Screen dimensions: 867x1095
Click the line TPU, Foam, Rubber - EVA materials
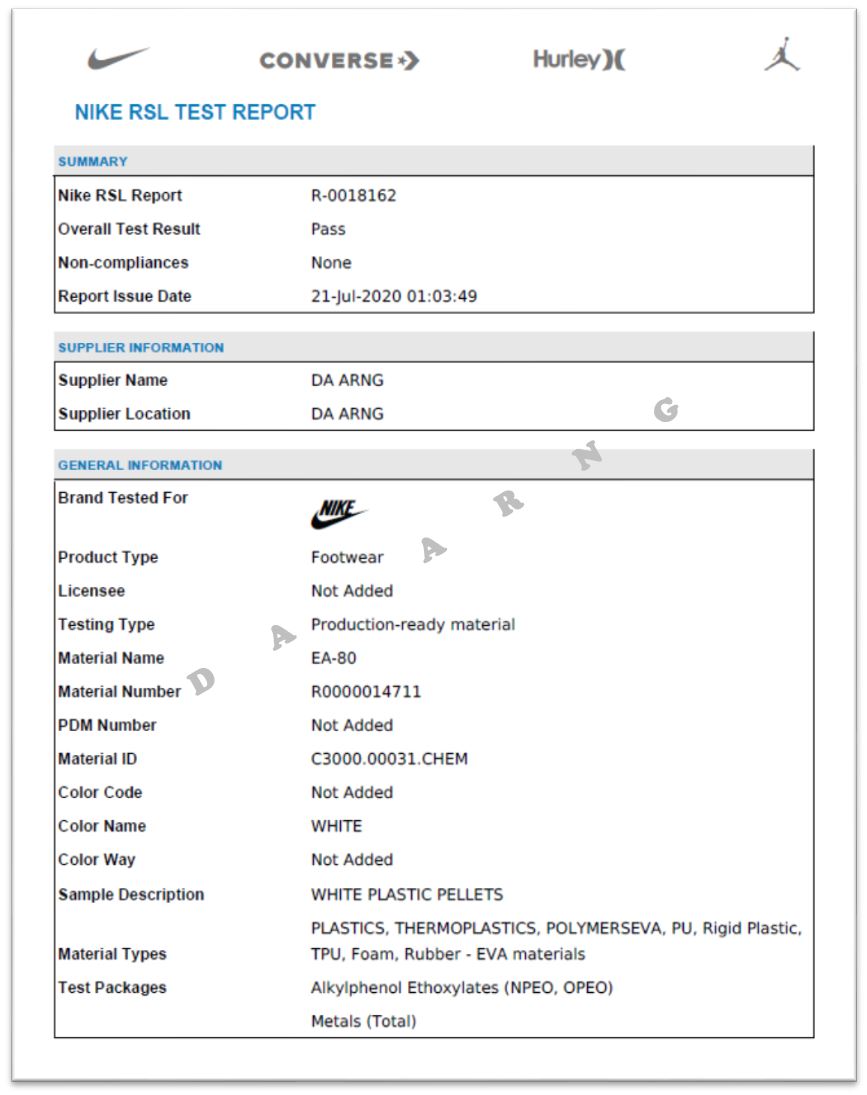tap(448, 954)
